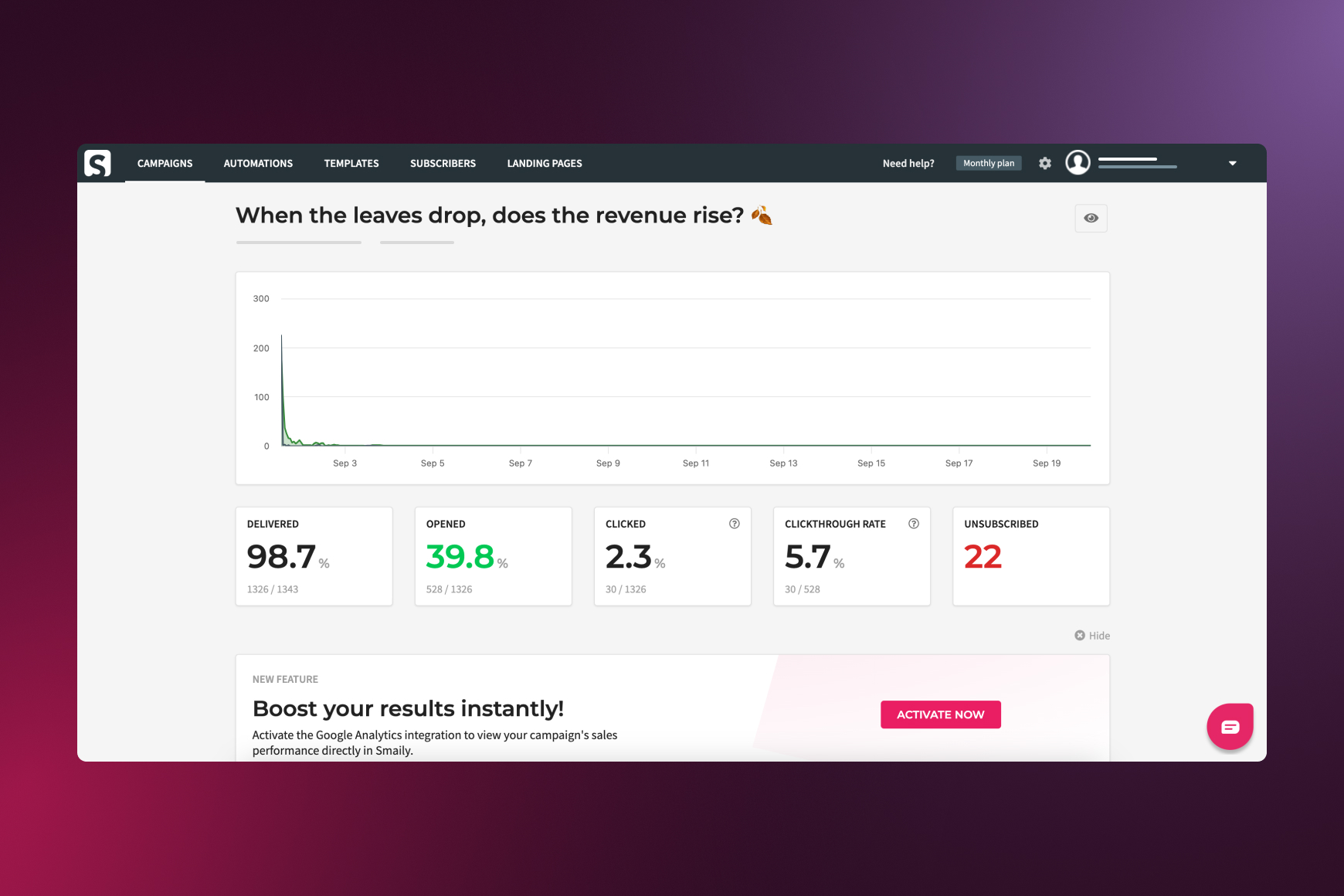The image size is (1344, 896).
Task: Click the Monthly plan badge
Action: (x=989, y=163)
